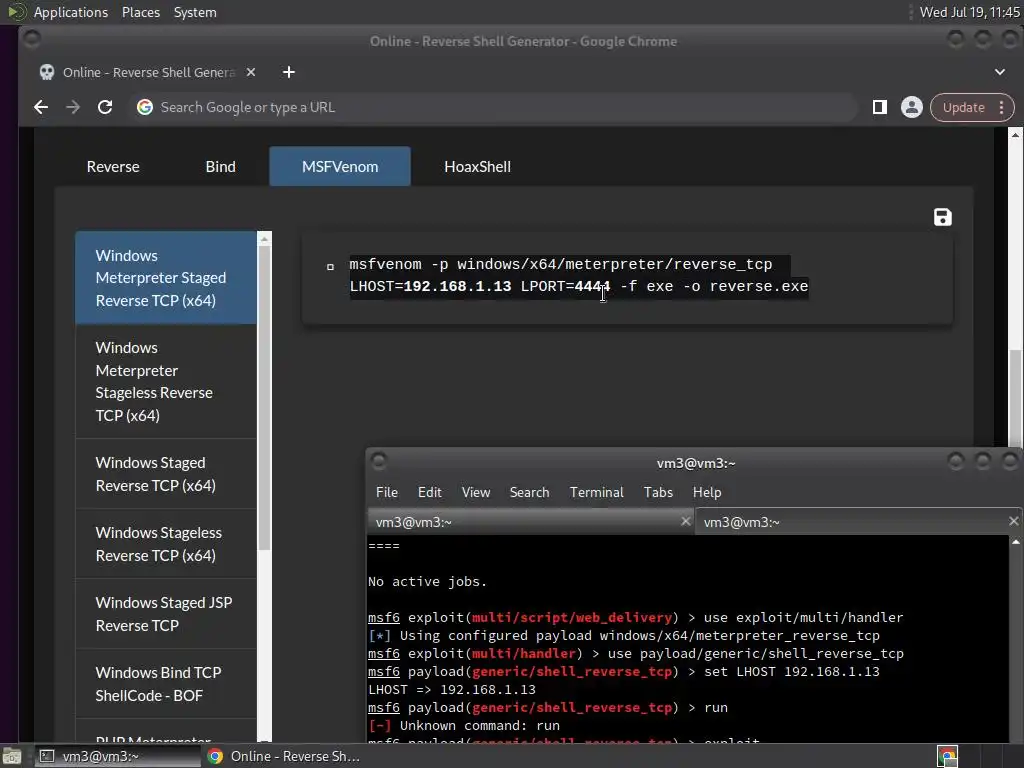This screenshot has height=768, width=1024.
Task: Open the Chrome three-dot menu
Action: coord(1001,107)
